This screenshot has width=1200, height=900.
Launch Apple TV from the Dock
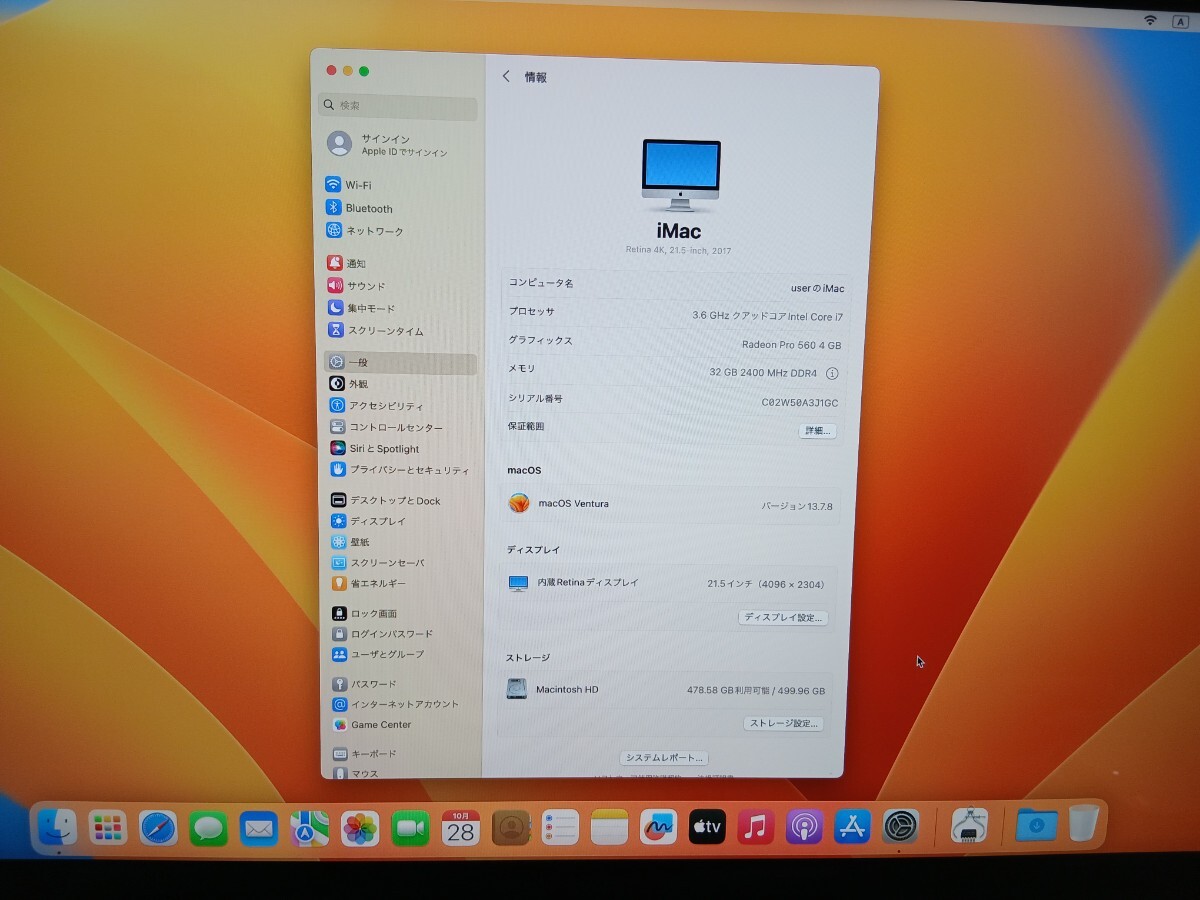[707, 827]
